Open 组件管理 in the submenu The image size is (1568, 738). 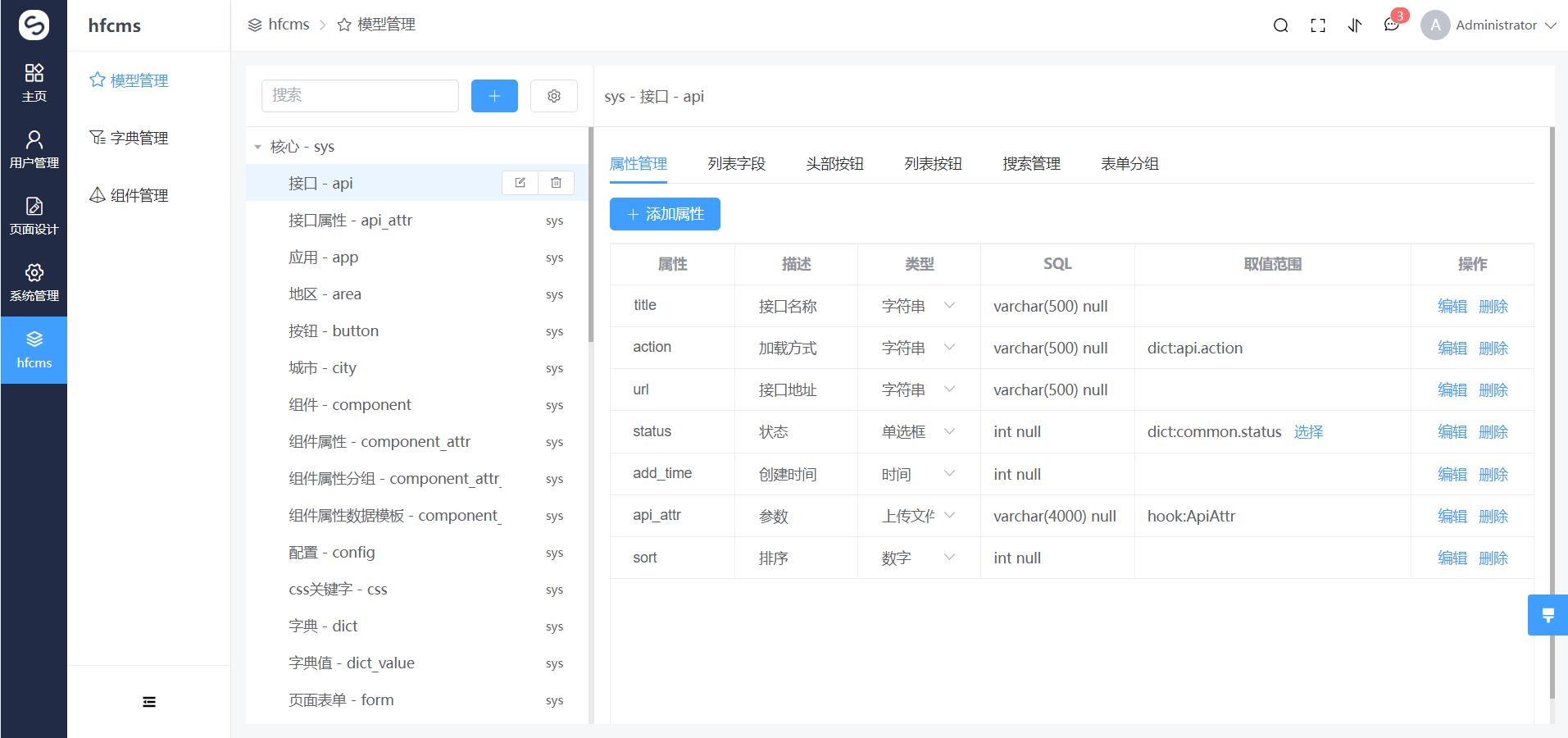pyautogui.click(x=129, y=195)
